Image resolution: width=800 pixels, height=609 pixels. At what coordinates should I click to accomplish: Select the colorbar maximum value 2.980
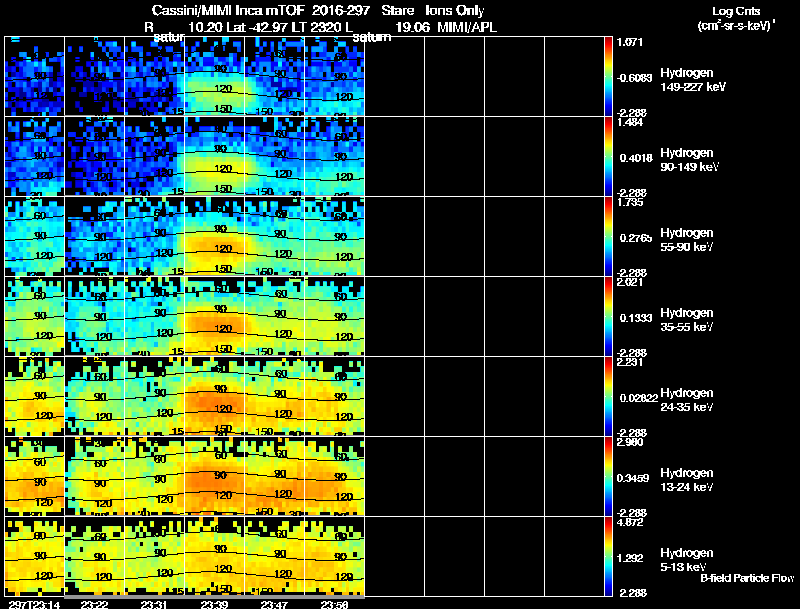click(x=630, y=443)
